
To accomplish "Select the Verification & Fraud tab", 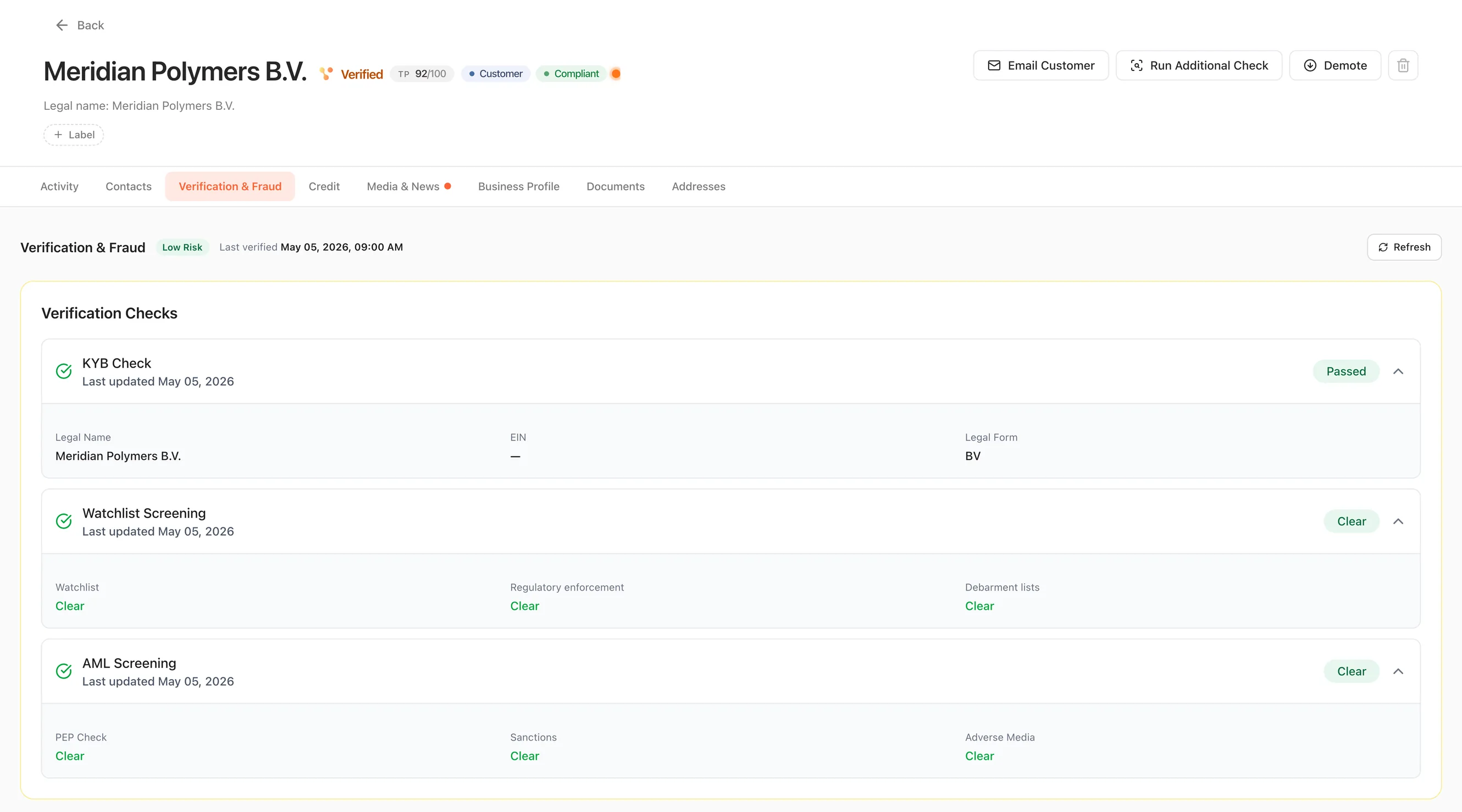I will [x=230, y=186].
